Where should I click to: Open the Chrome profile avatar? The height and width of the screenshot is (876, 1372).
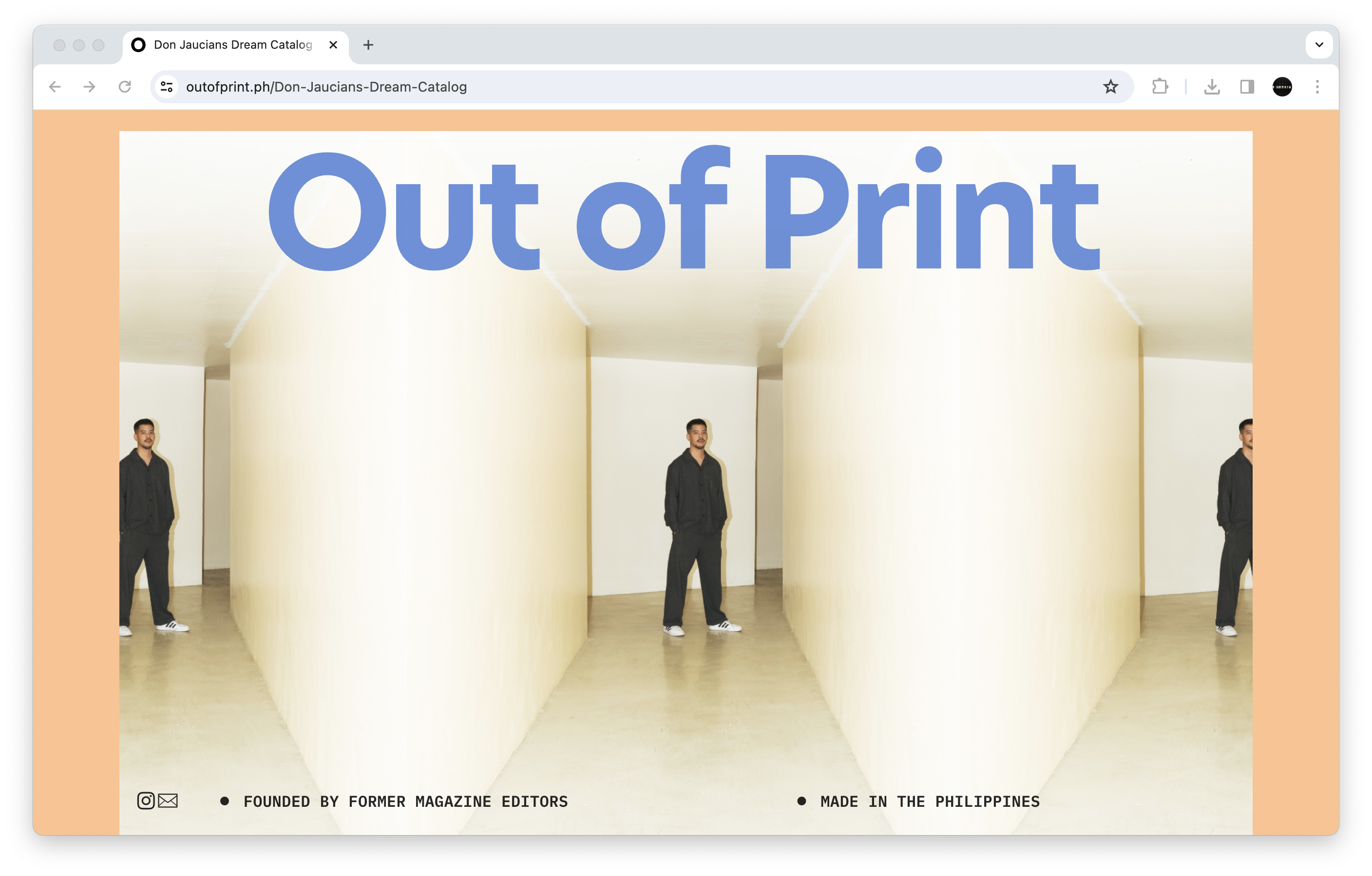pos(1282,87)
